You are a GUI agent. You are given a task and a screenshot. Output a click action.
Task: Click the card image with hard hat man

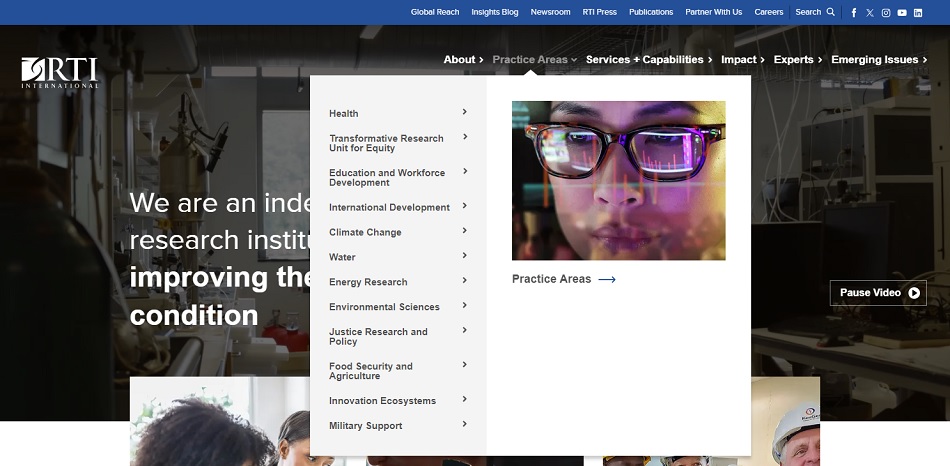[785, 421]
